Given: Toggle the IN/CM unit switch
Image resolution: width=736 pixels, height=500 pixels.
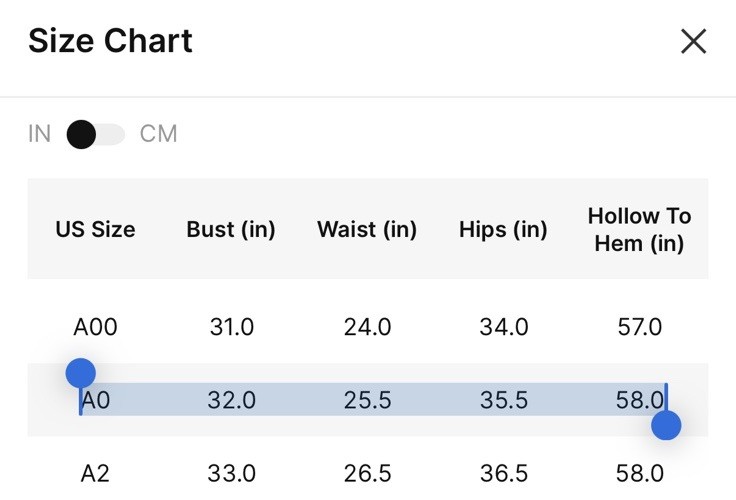Looking at the screenshot, I should click(x=96, y=134).
